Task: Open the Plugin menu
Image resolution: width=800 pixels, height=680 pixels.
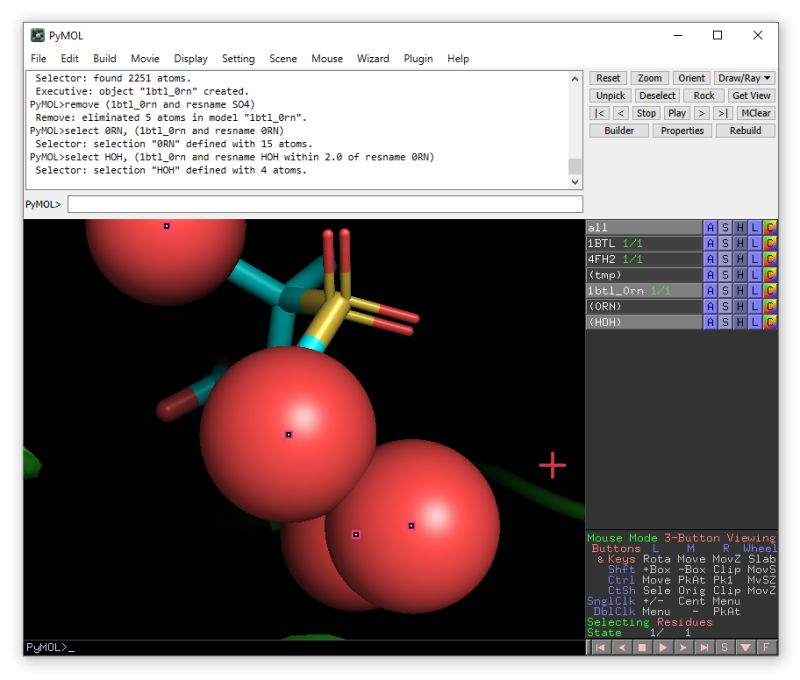Action: coord(418,59)
